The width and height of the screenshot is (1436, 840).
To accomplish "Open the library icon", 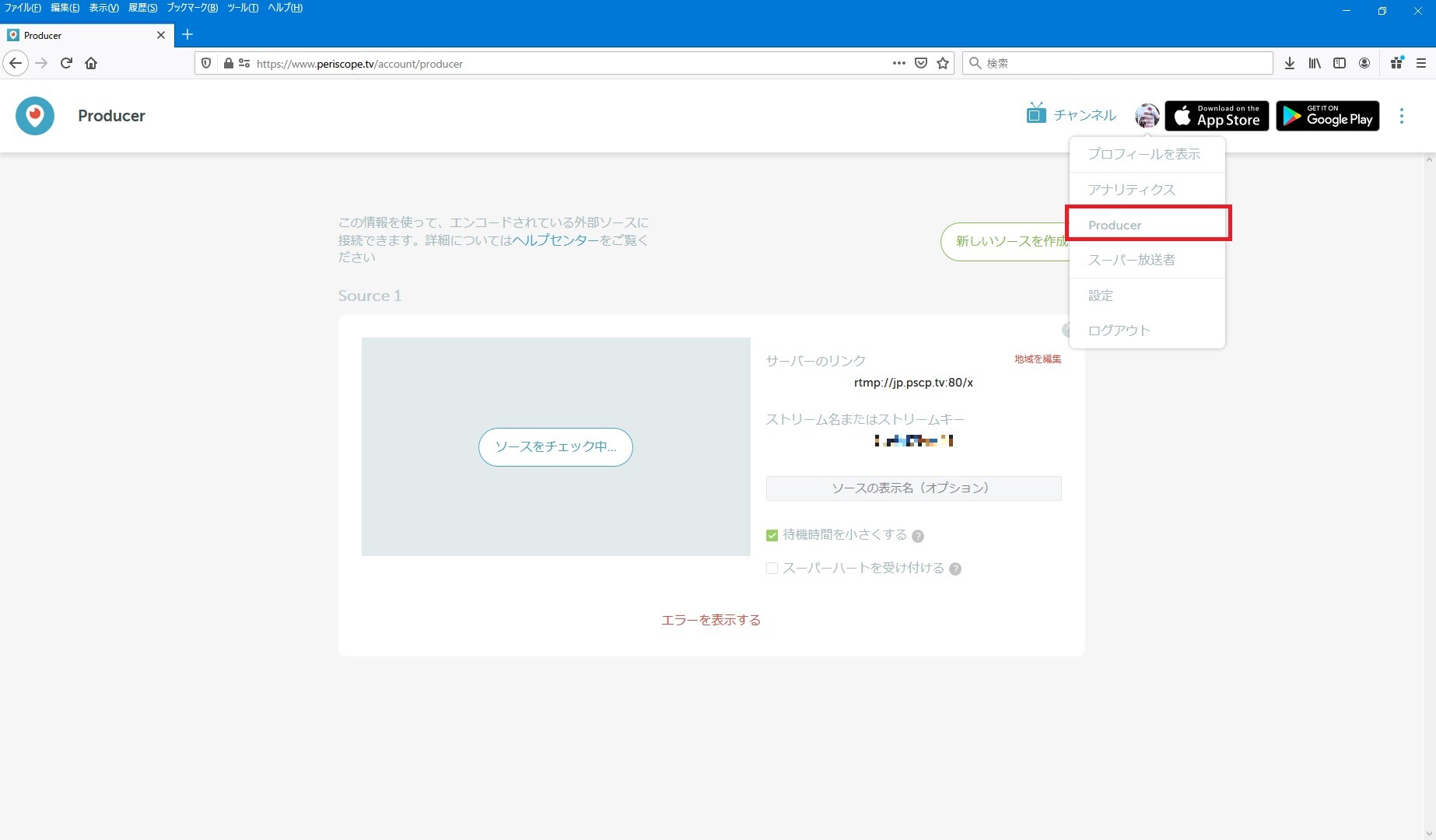I will click(x=1315, y=63).
